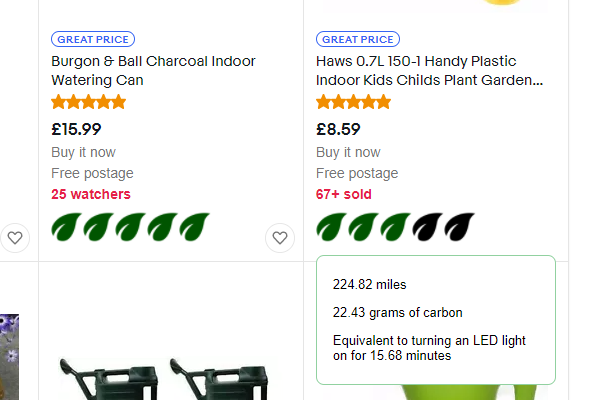Click the £15.99 price

[x=76, y=129]
